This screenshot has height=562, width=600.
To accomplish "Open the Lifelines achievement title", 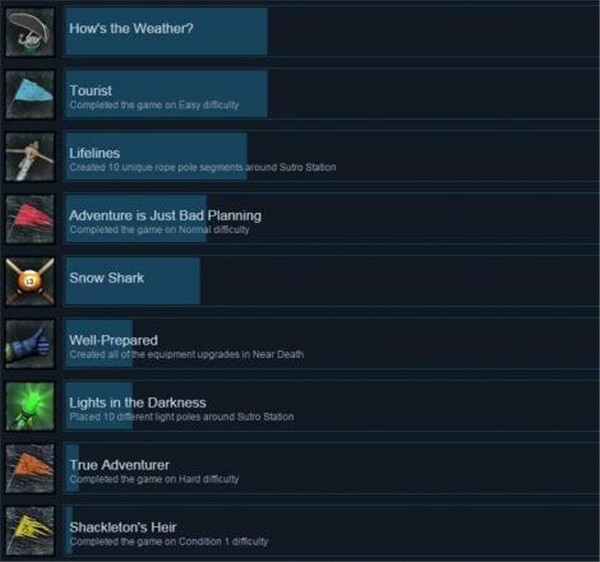I will [x=95, y=153].
